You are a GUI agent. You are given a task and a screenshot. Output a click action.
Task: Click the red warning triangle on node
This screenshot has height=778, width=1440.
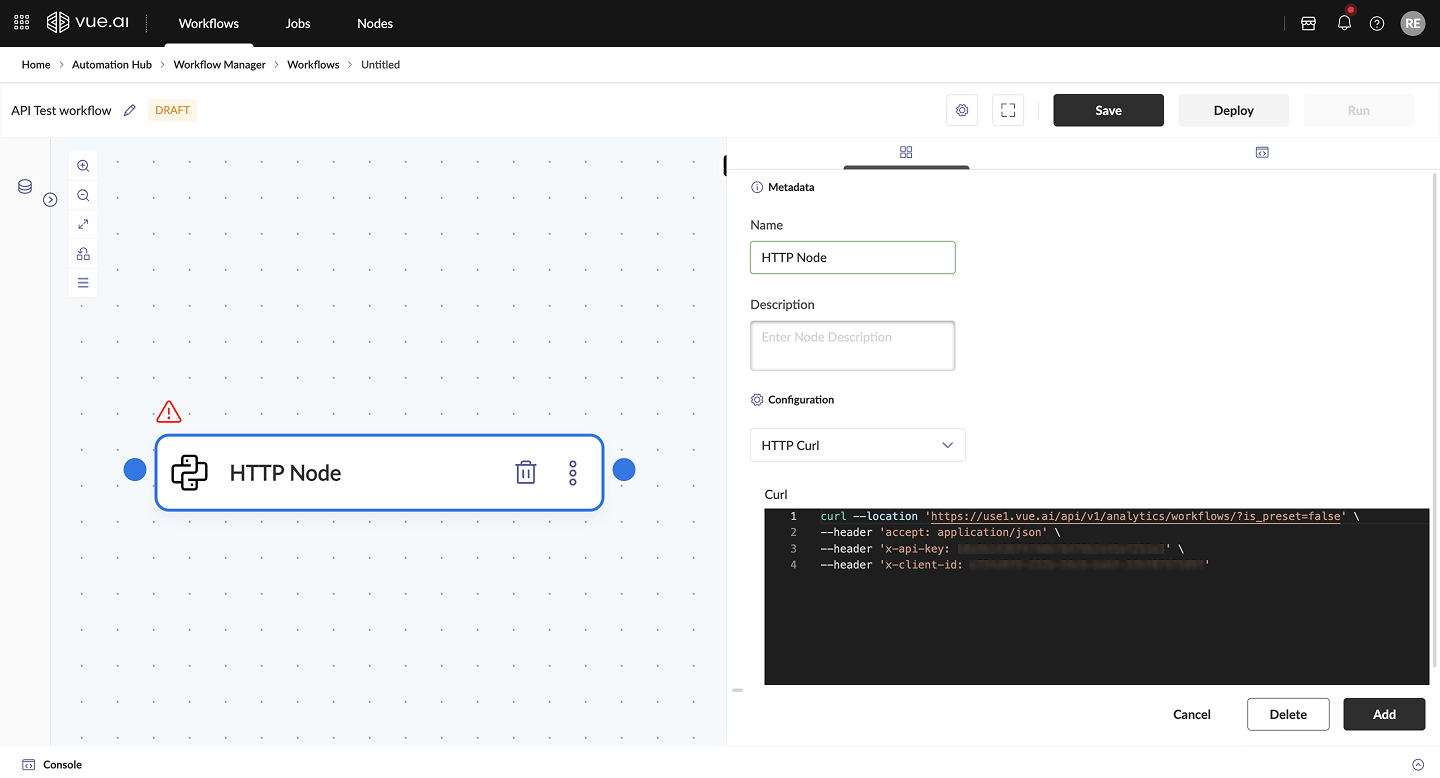click(169, 411)
